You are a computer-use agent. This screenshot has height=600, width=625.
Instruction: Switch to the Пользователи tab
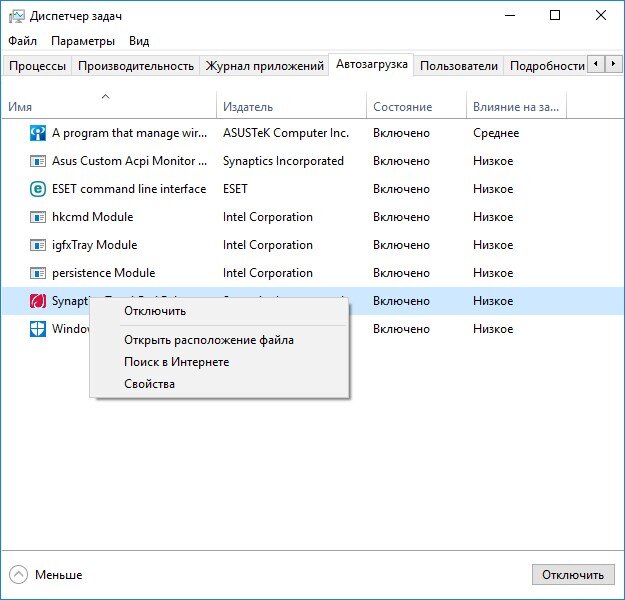point(459,66)
